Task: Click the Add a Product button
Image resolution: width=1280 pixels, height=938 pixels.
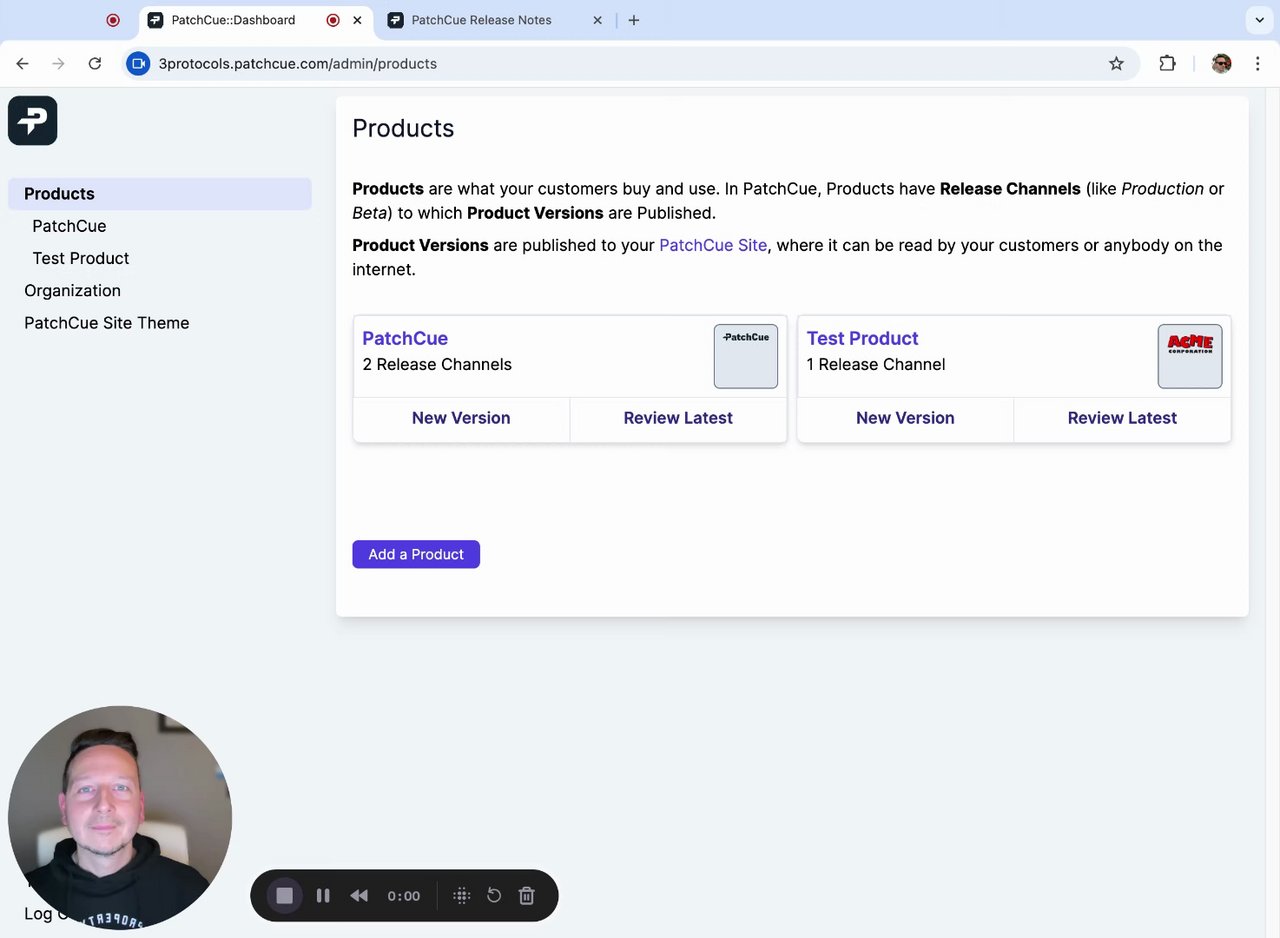Action: click(416, 554)
